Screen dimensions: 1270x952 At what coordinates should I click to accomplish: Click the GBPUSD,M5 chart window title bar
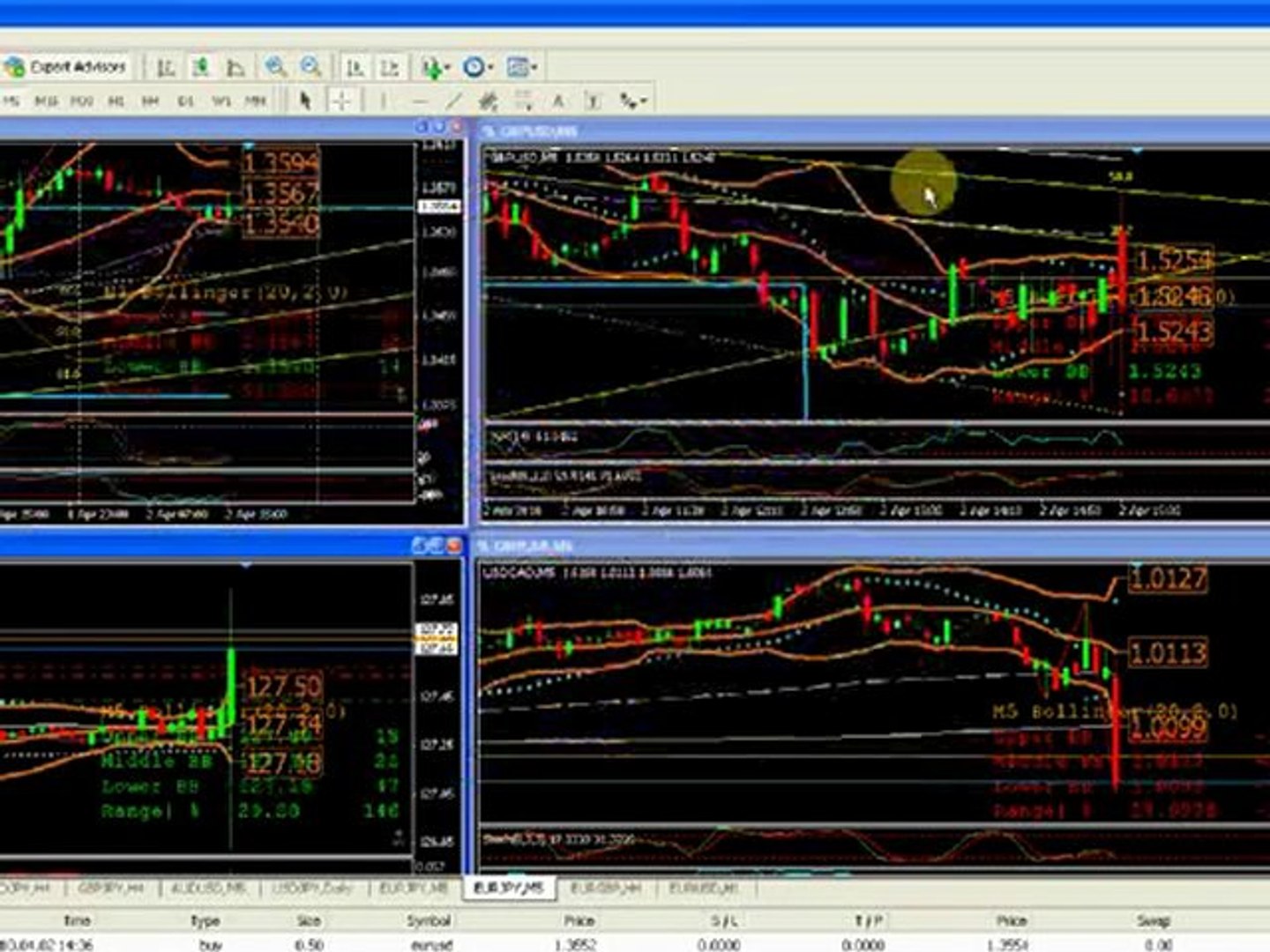click(873, 131)
